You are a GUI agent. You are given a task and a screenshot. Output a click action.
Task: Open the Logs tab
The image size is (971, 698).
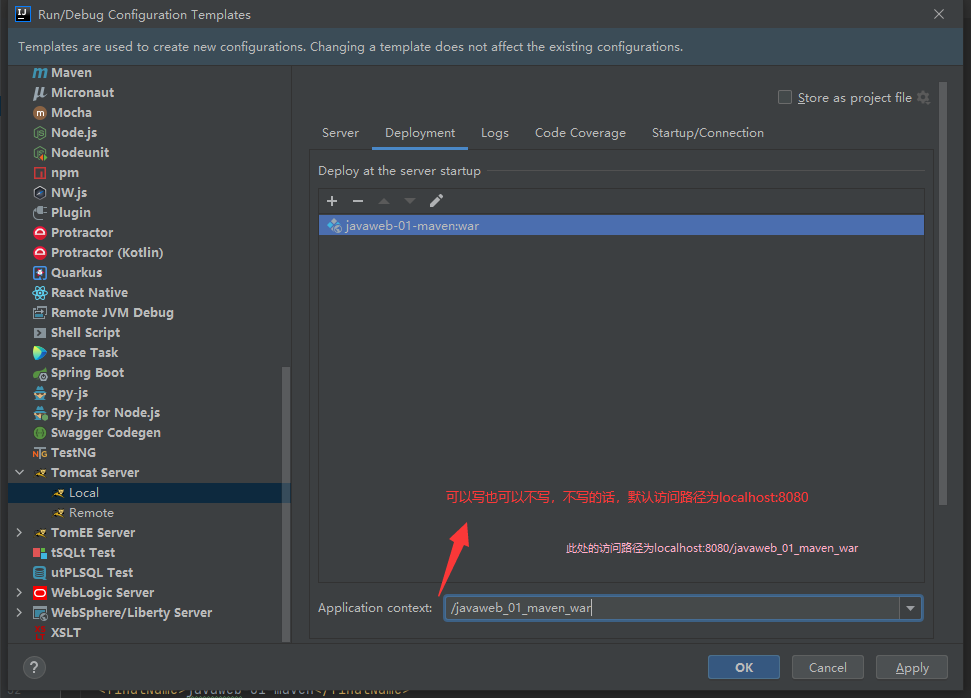[495, 133]
